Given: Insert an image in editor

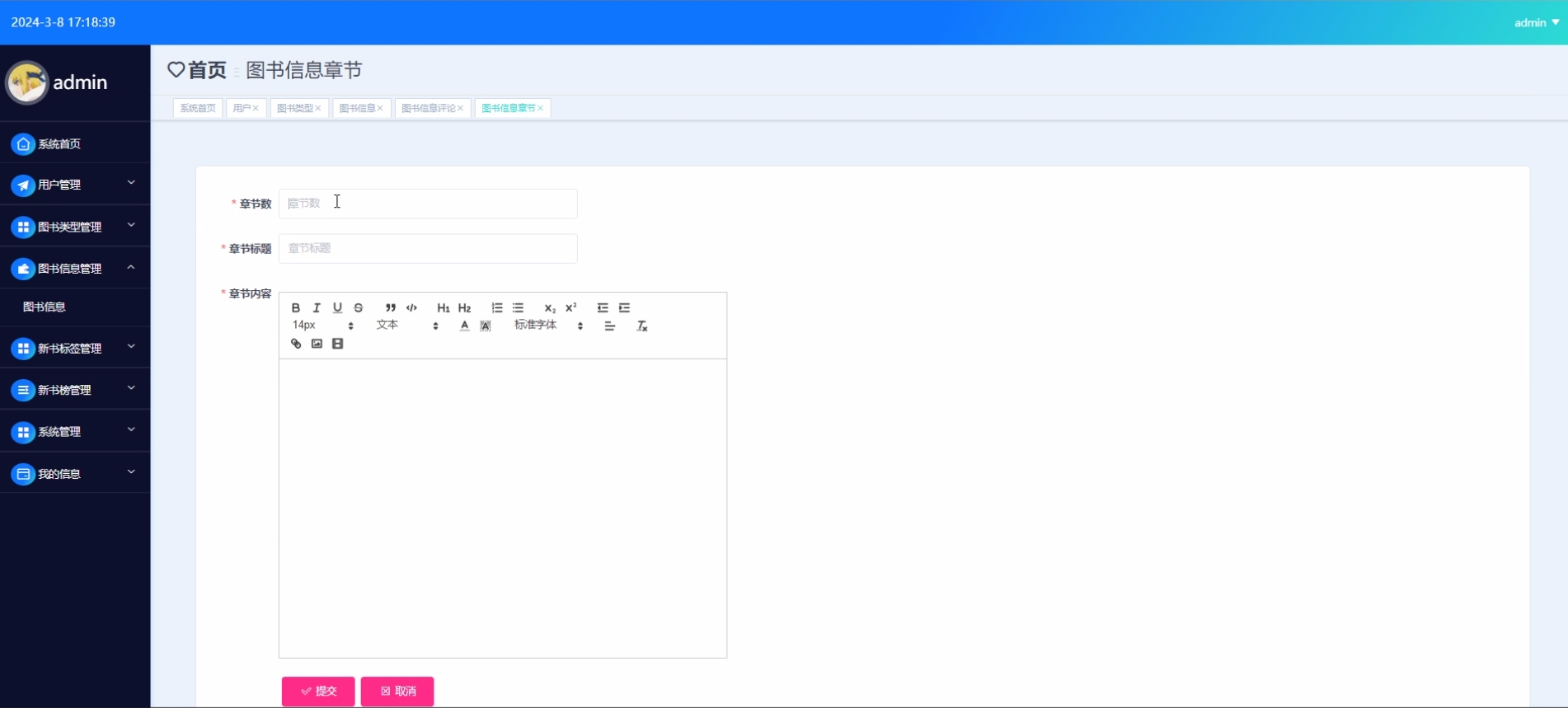Looking at the screenshot, I should (317, 344).
